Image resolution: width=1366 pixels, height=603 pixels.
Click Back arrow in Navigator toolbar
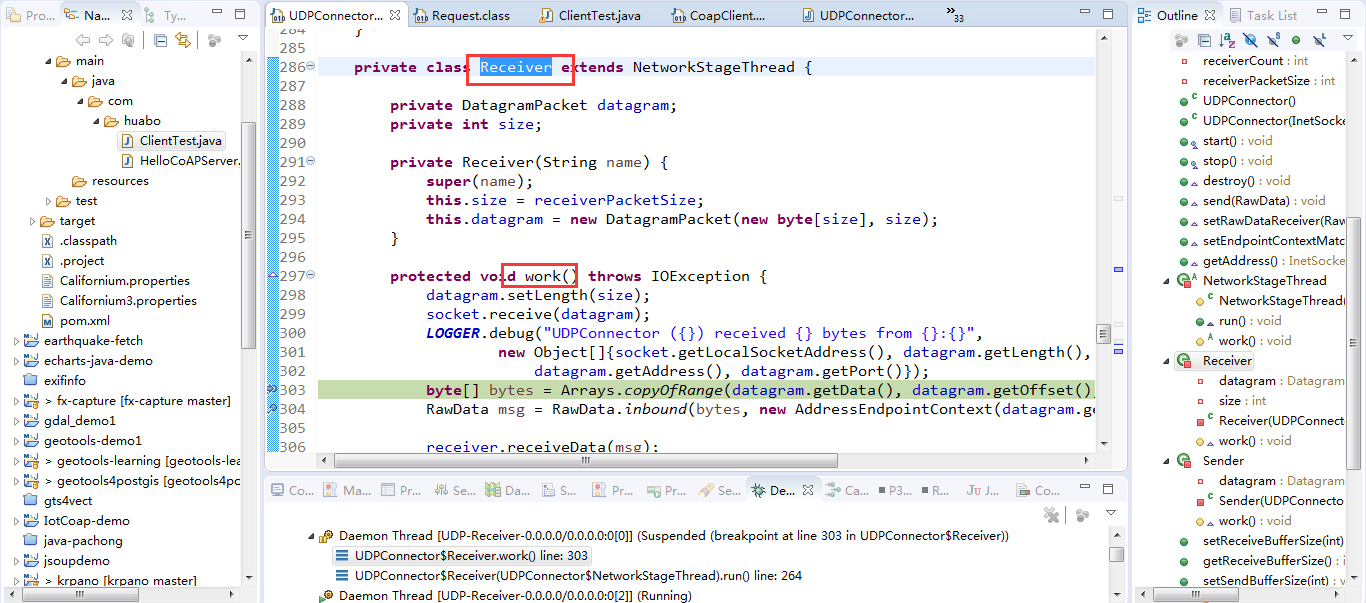tap(82, 40)
